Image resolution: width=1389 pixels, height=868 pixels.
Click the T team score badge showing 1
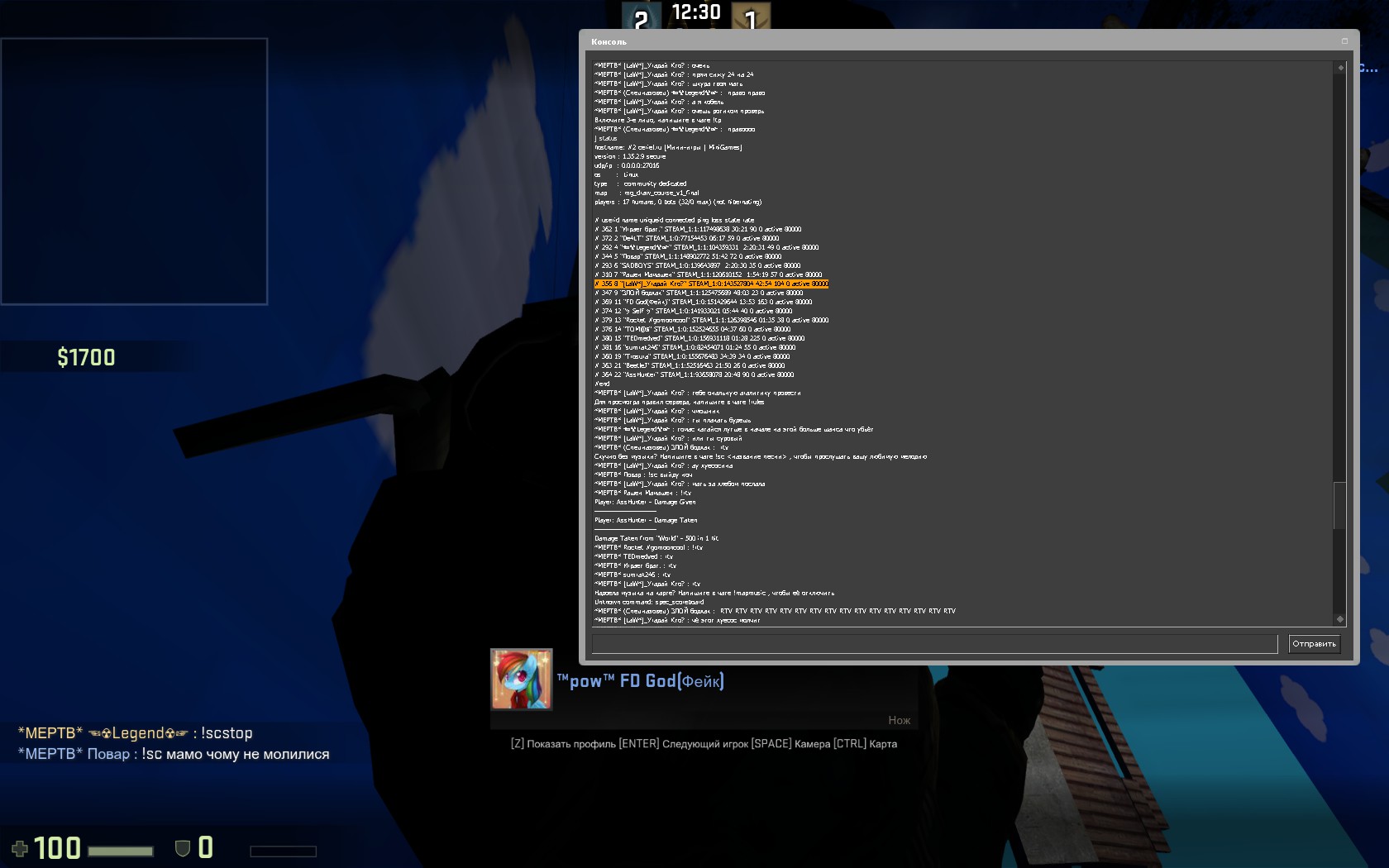coord(751,17)
